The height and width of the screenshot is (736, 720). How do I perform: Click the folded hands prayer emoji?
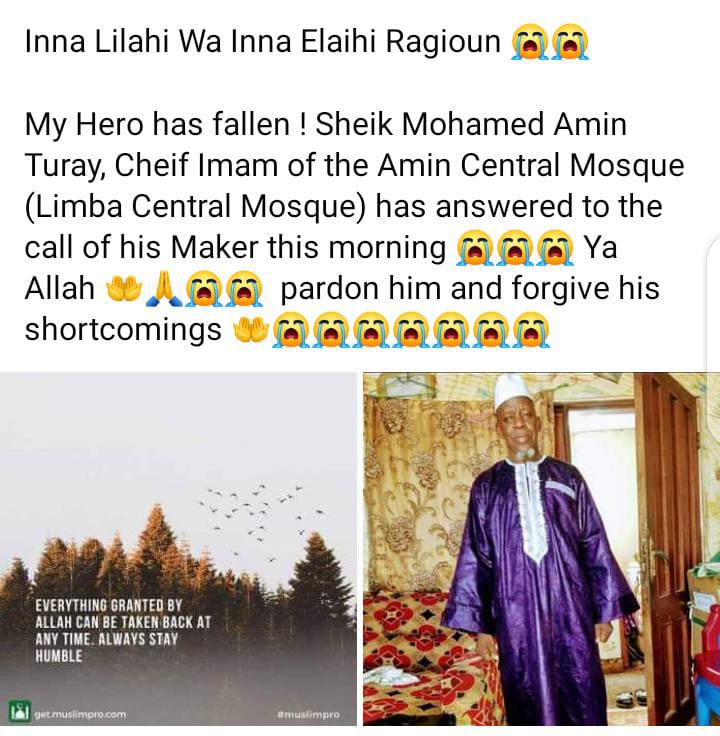(x=164, y=289)
